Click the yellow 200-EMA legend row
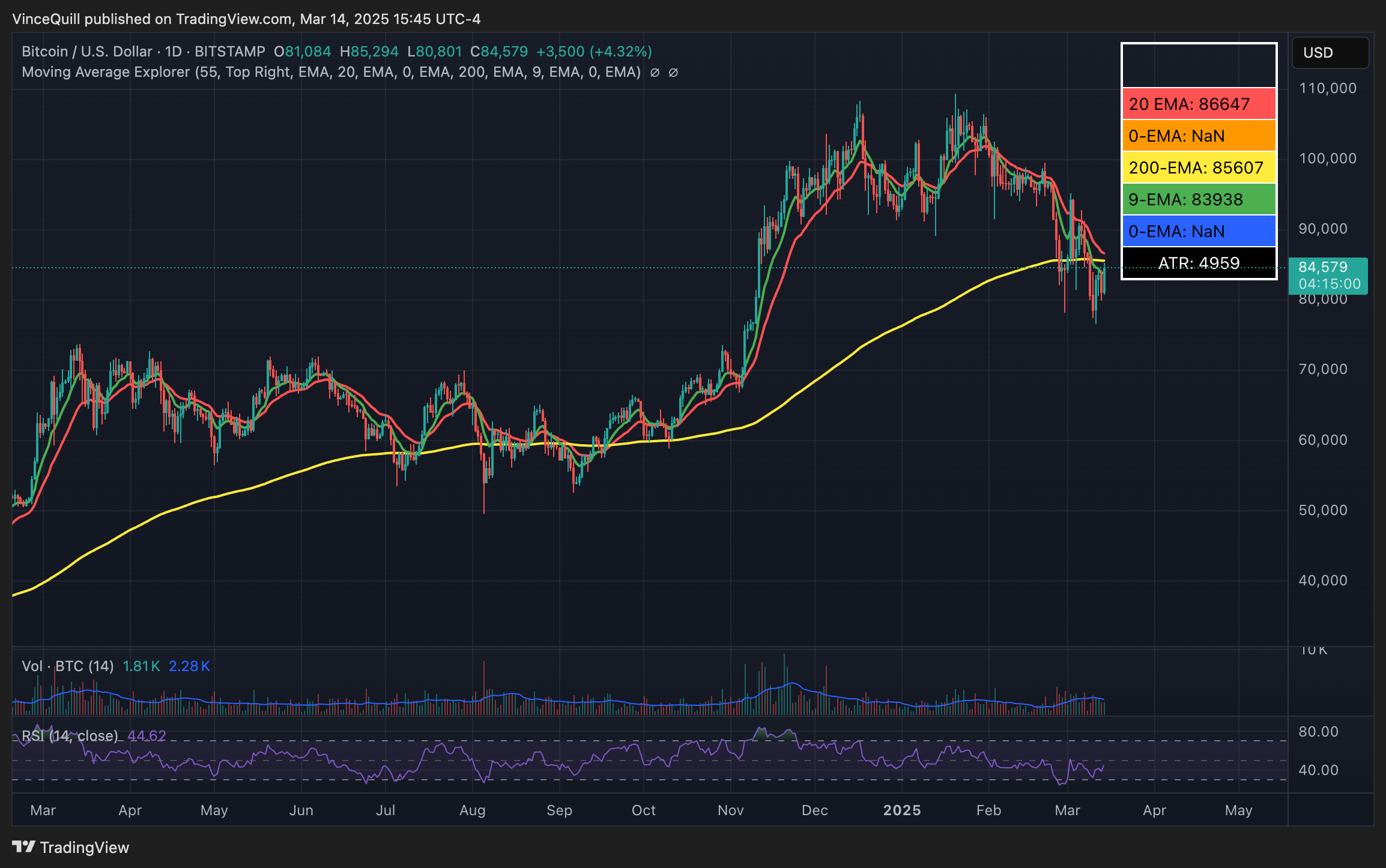 tap(1198, 168)
